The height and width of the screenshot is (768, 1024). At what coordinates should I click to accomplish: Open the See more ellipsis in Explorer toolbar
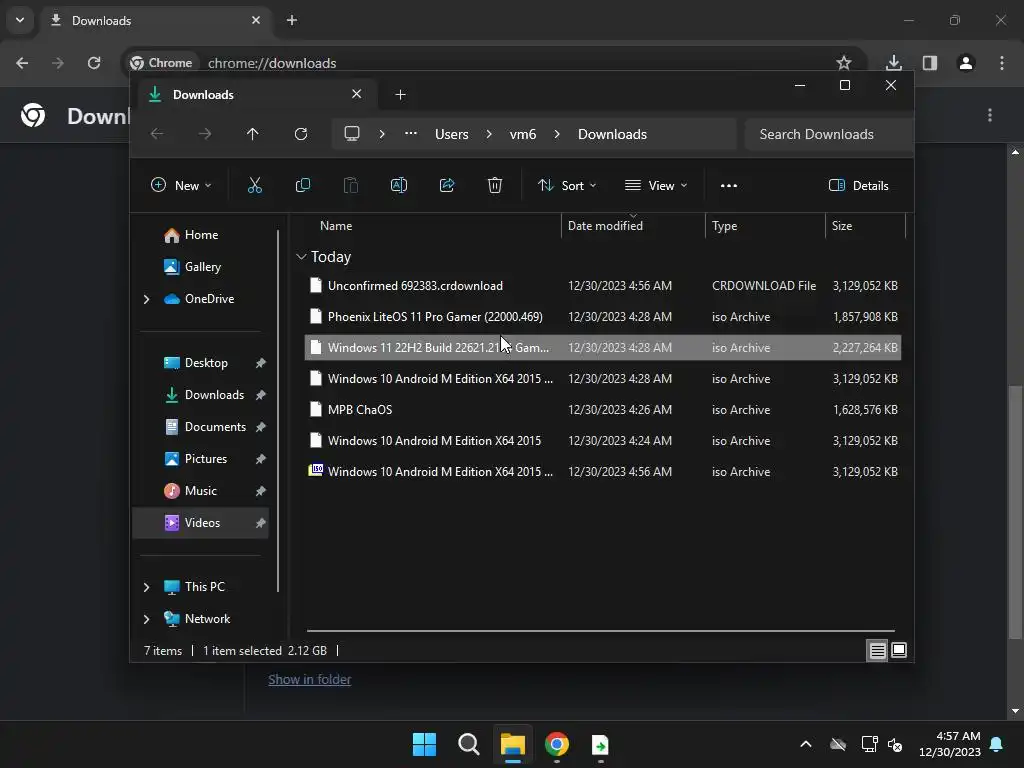[x=729, y=185]
